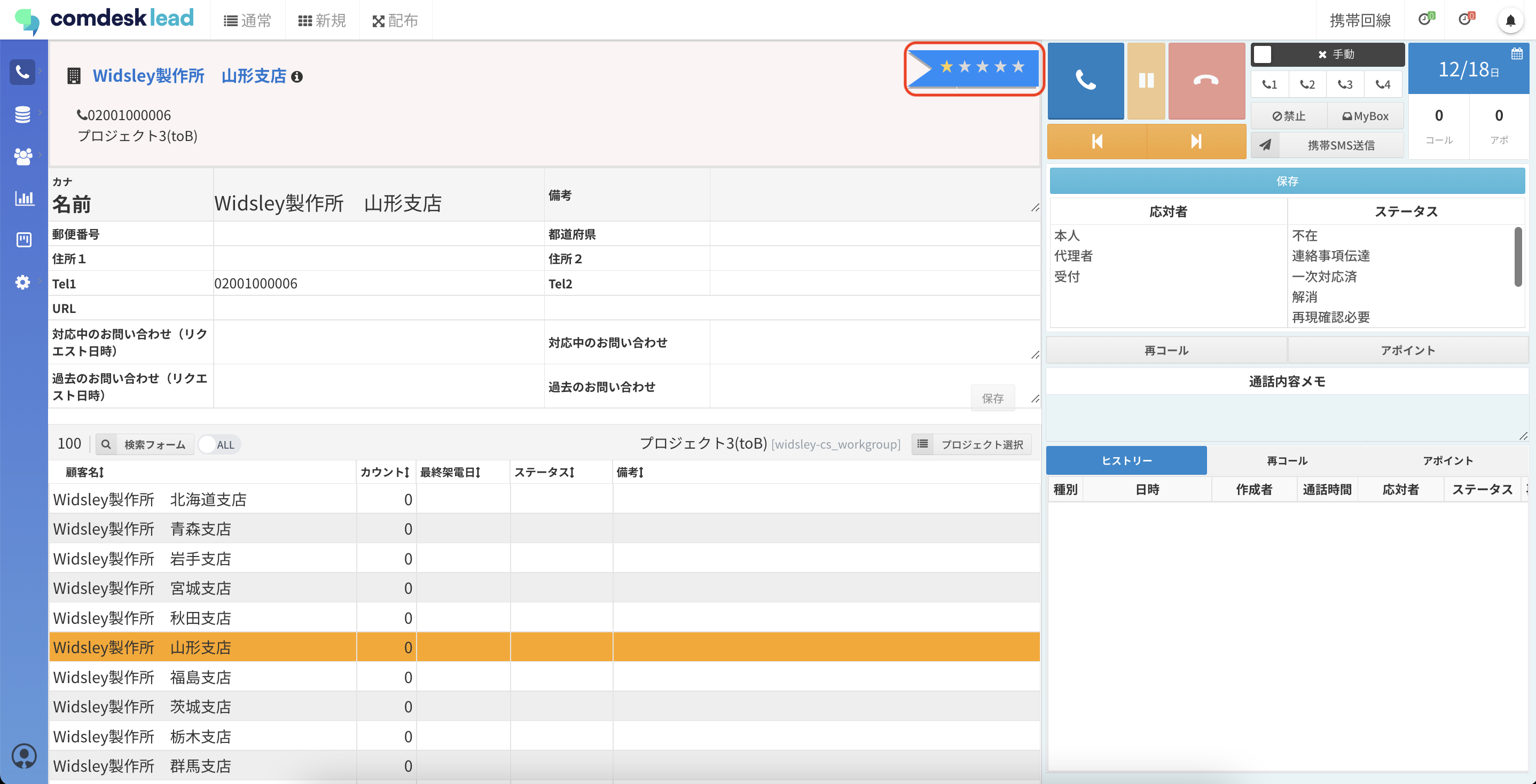Skip to next customer record arrow
This screenshot has width=1536, height=784.
(x=1196, y=142)
